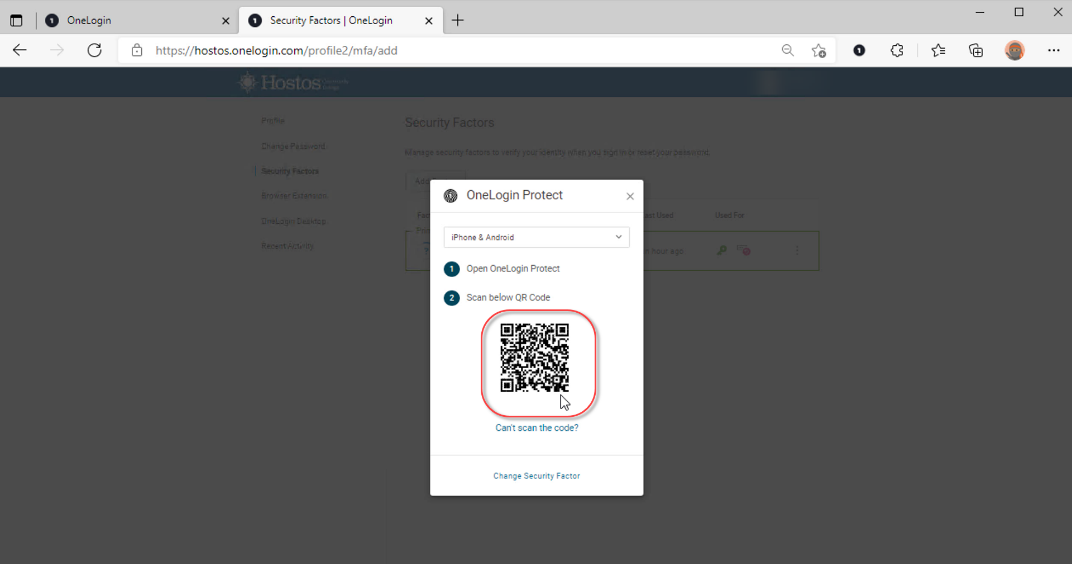Refresh the page with the reload icon
This screenshot has width=1072, height=564.
pyautogui.click(x=94, y=50)
